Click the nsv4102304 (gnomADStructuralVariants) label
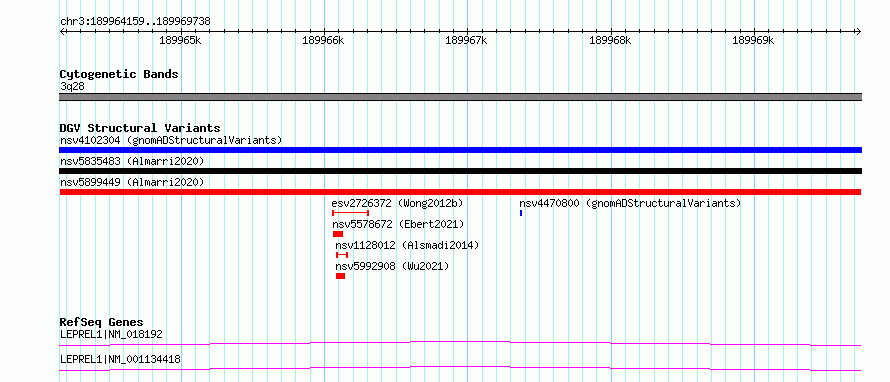This screenshot has height=382, width=890. (171, 140)
